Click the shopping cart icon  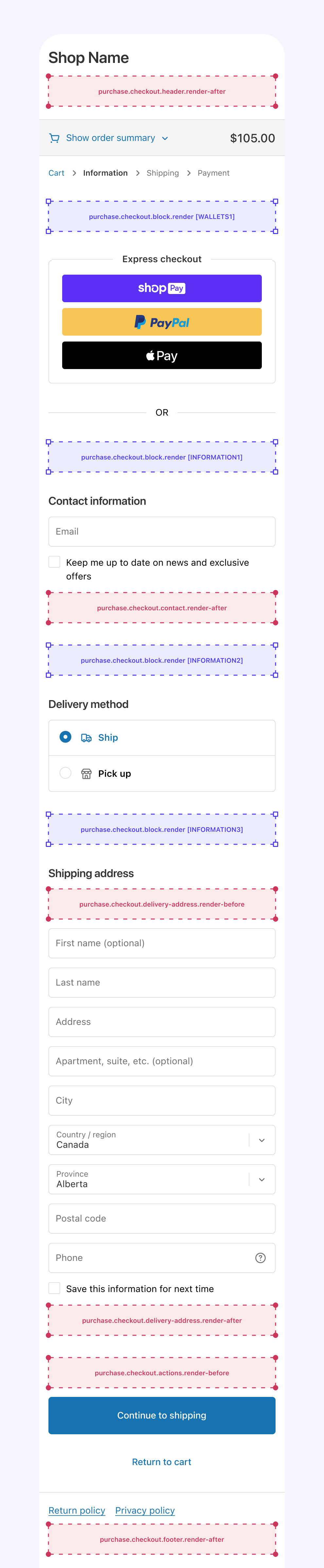tap(54, 138)
